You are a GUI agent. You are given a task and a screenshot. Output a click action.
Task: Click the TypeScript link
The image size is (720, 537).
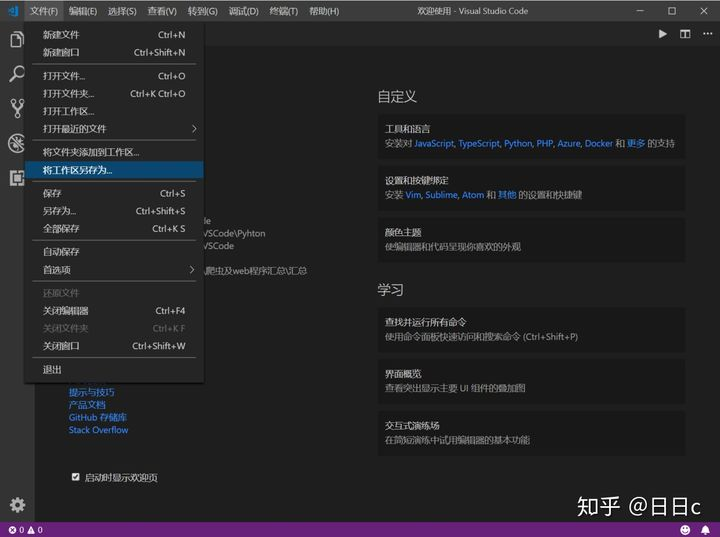tap(478, 143)
